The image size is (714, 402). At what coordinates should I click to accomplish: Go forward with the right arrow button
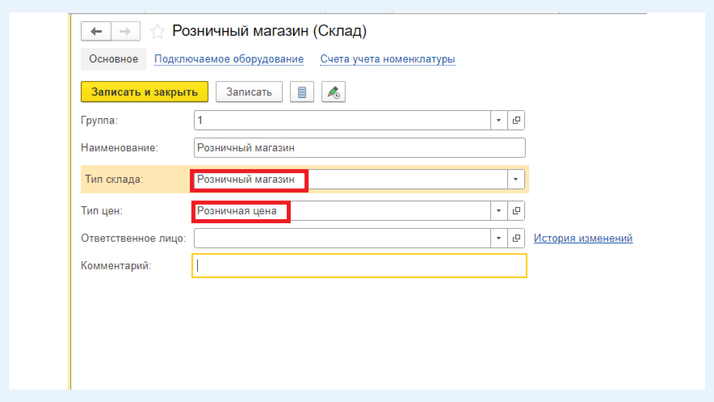[125, 31]
